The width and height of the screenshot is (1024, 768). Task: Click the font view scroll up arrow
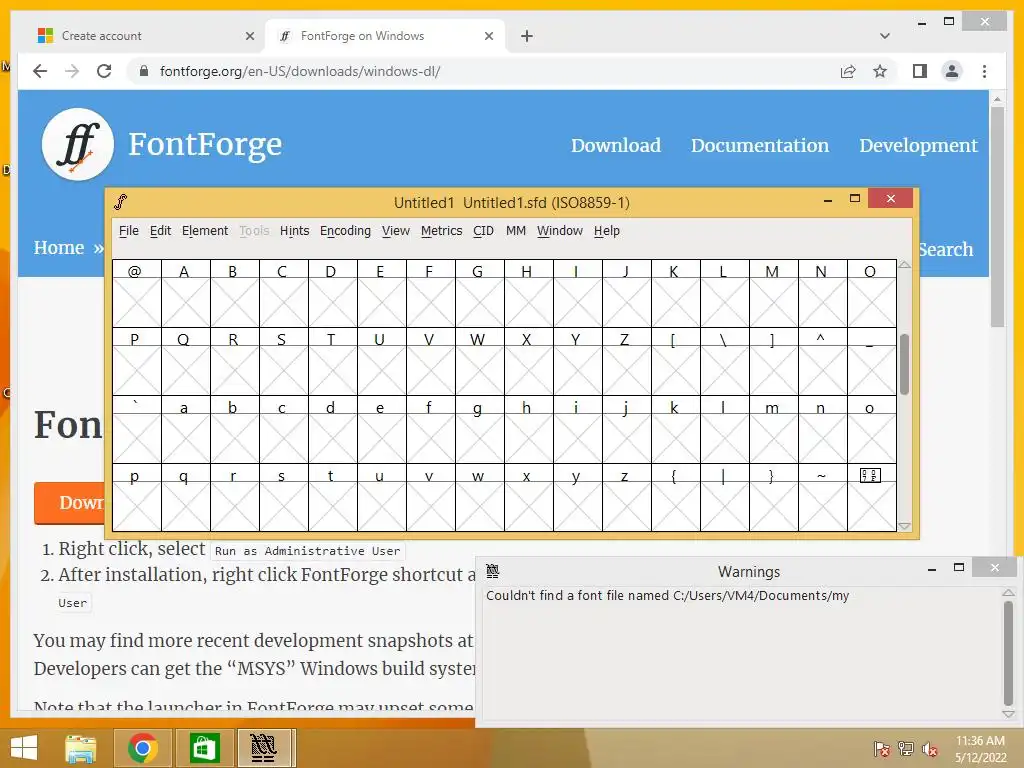tap(904, 264)
